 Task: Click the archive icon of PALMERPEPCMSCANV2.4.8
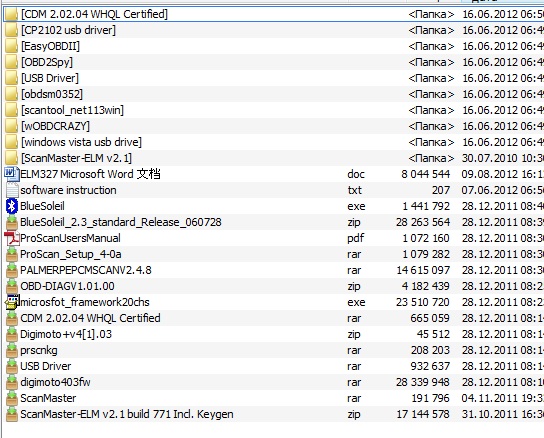[x=12, y=270]
